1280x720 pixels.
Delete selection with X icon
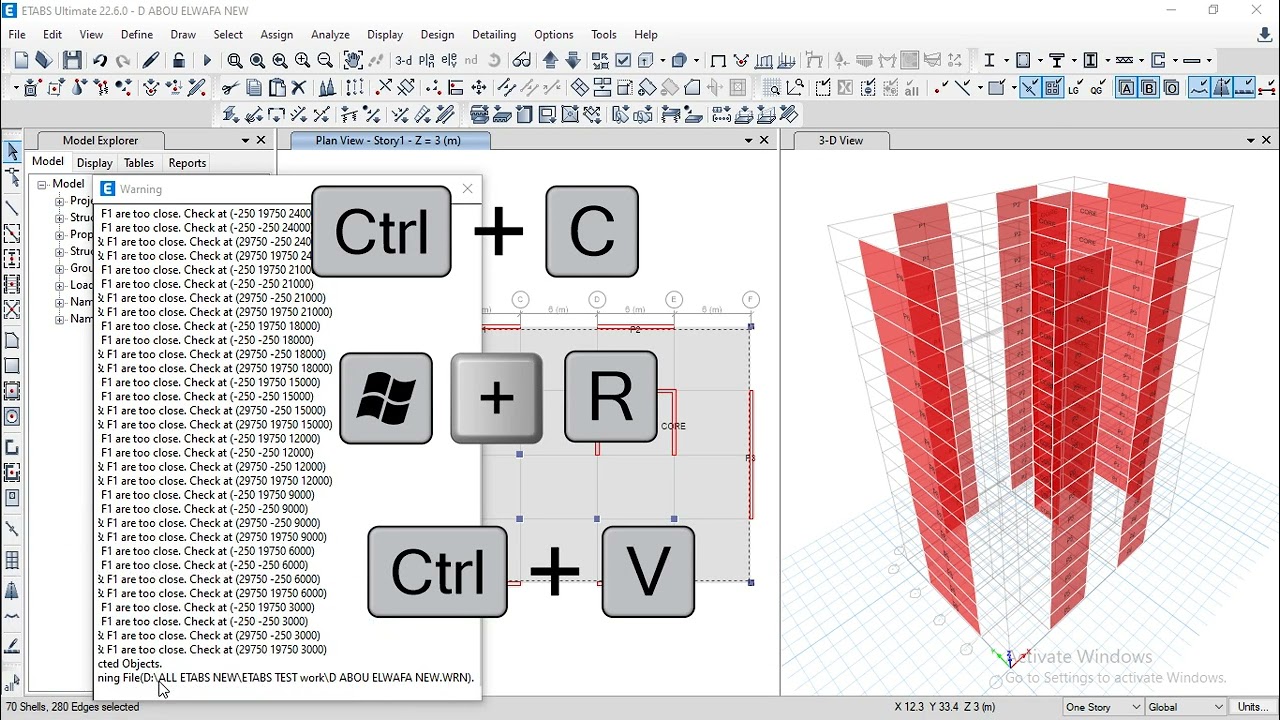[x=298, y=88]
